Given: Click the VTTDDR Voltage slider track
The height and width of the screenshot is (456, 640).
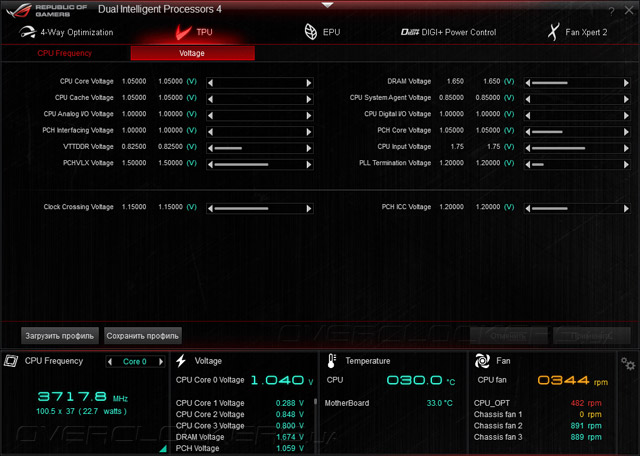Looking at the screenshot, I should click(x=260, y=148).
